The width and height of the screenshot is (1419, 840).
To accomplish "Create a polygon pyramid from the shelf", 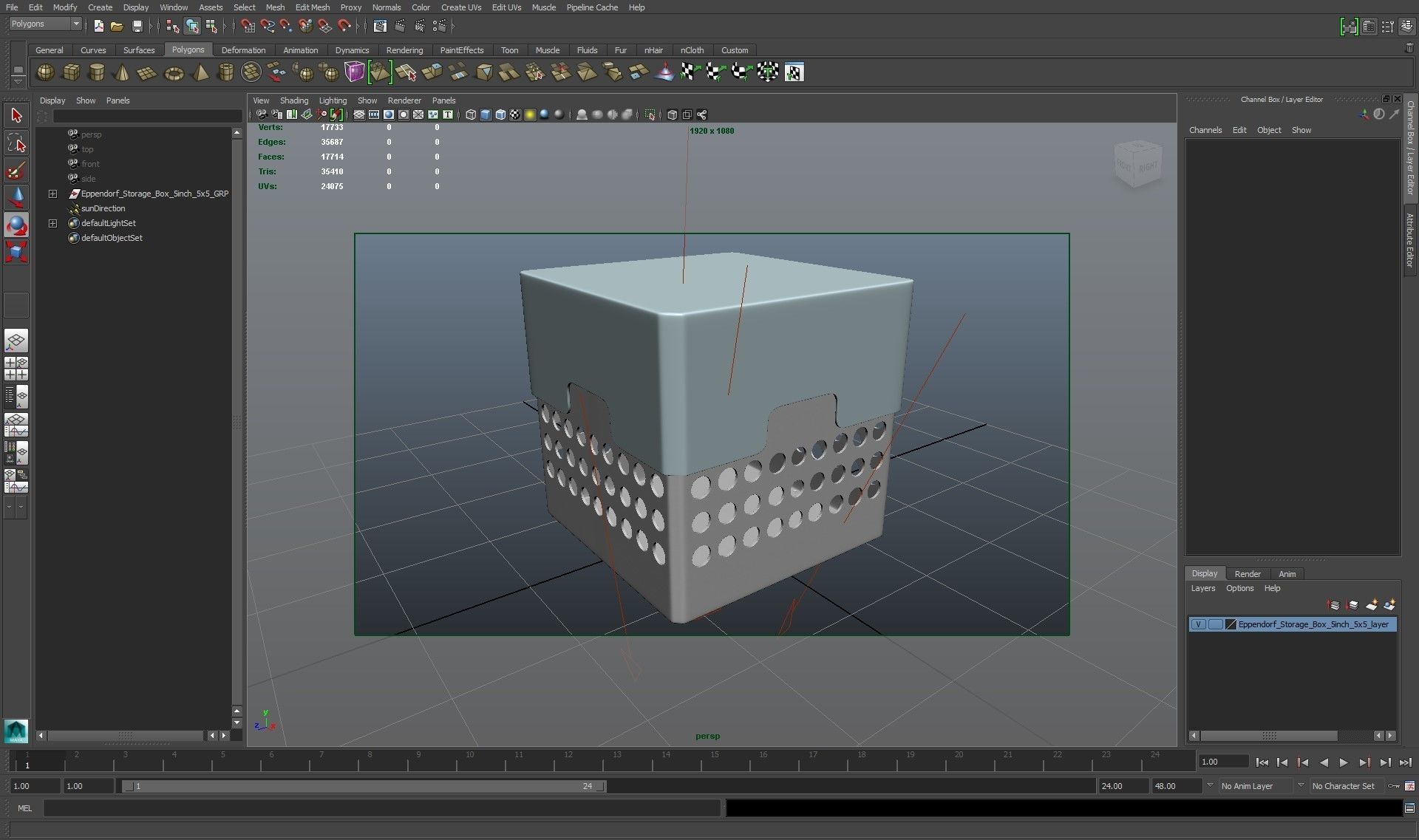I will (x=200, y=72).
